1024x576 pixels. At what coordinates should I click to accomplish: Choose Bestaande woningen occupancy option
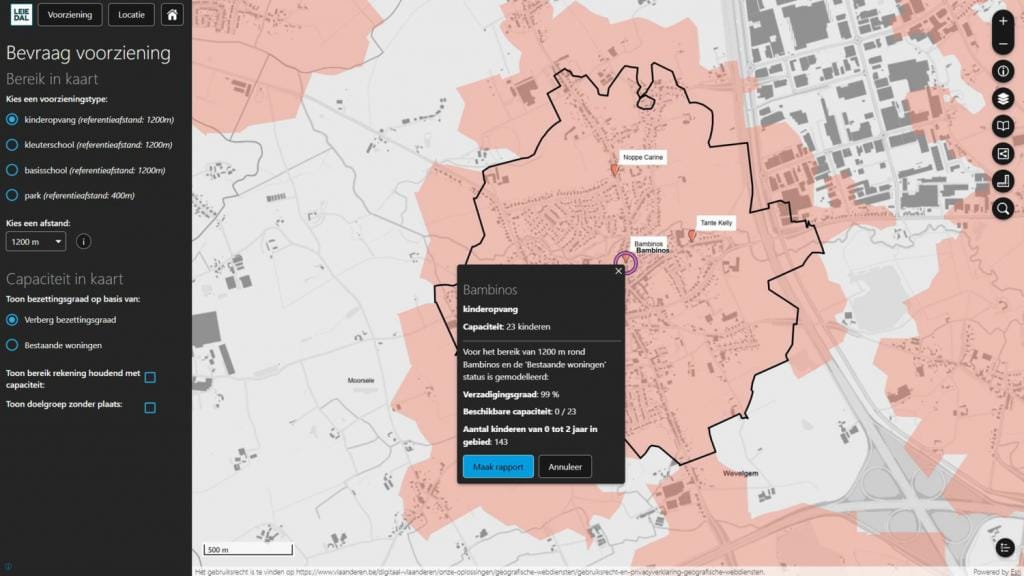12,345
